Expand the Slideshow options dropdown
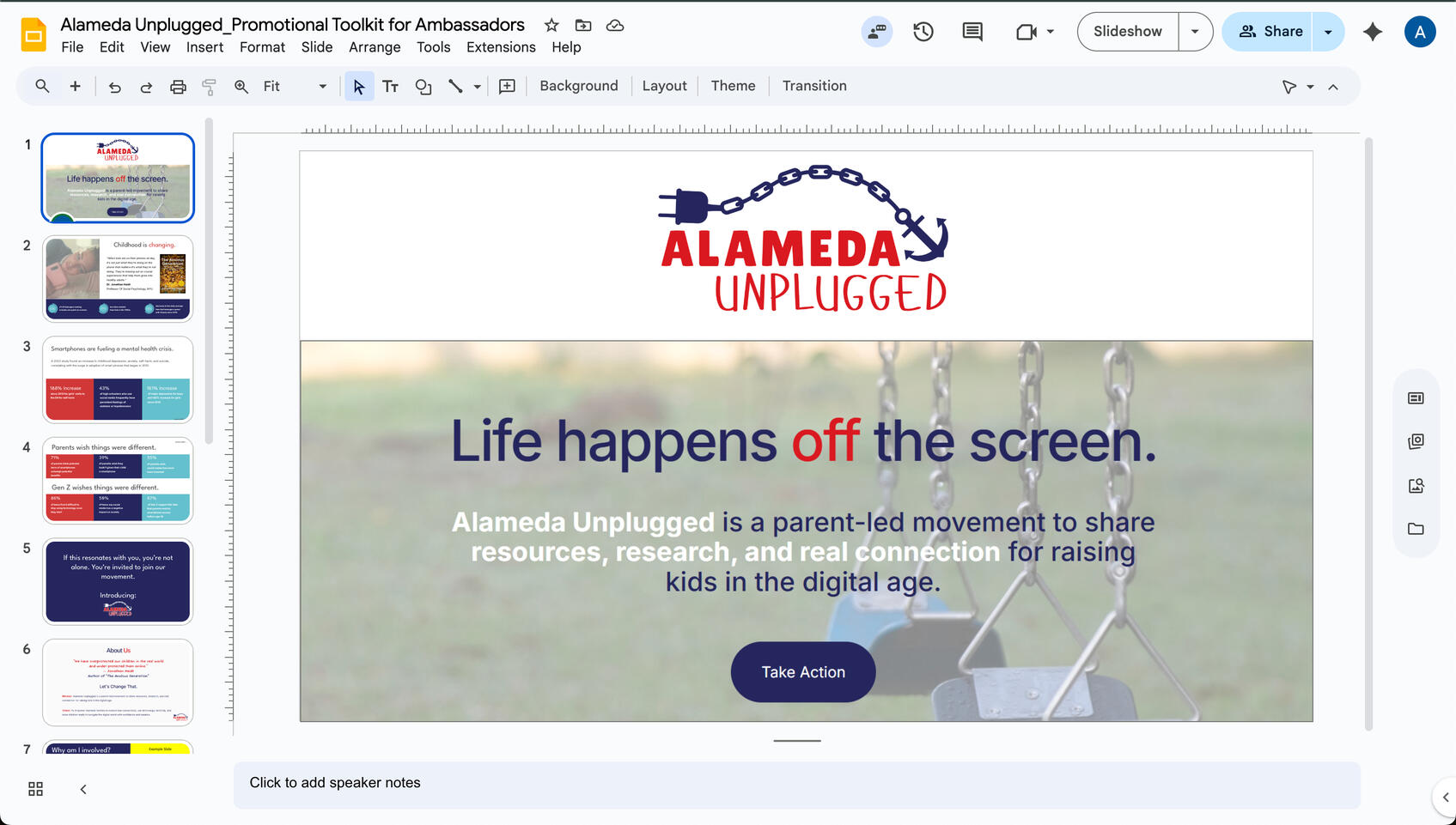 pos(1195,31)
